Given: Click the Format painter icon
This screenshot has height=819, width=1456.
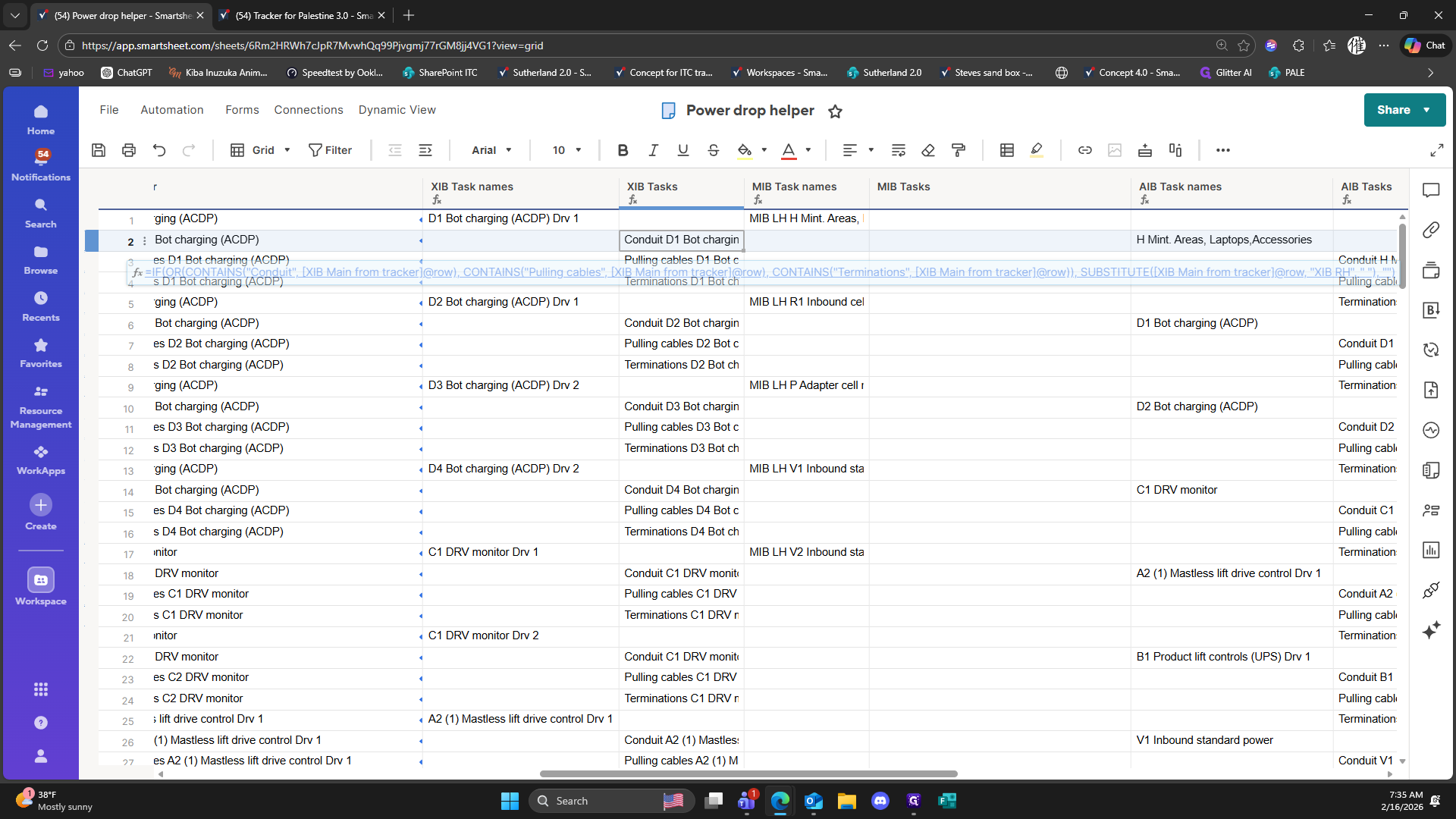Looking at the screenshot, I should pos(959,150).
